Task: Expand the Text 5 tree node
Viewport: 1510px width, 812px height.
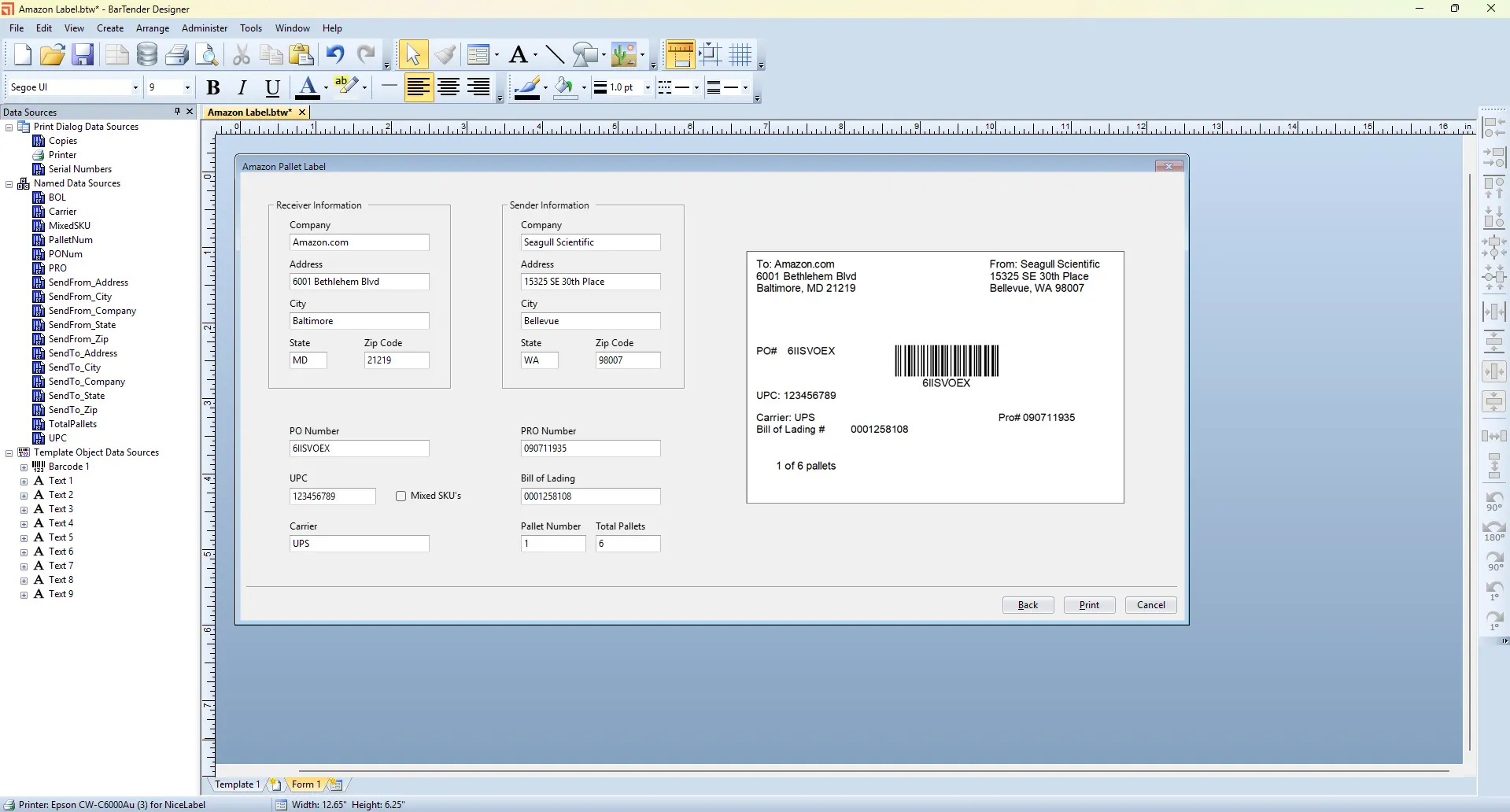Action: coord(24,537)
